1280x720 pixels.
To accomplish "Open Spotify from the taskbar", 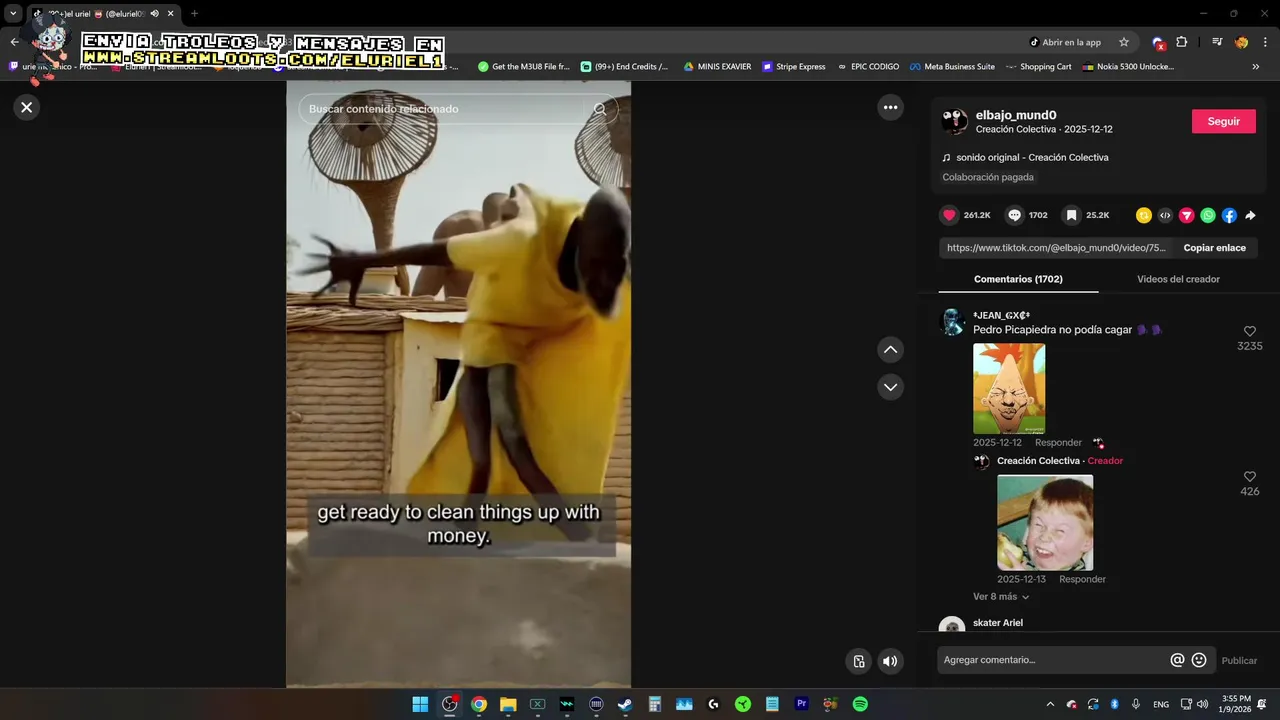I will pos(860,704).
